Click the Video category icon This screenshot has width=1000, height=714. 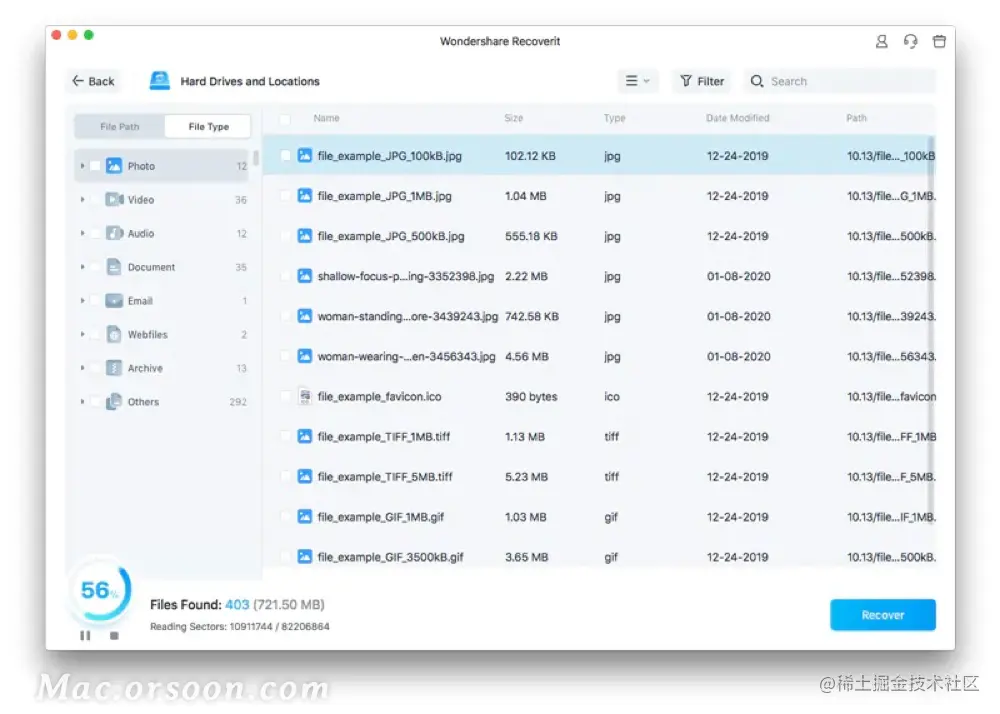click(114, 200)
